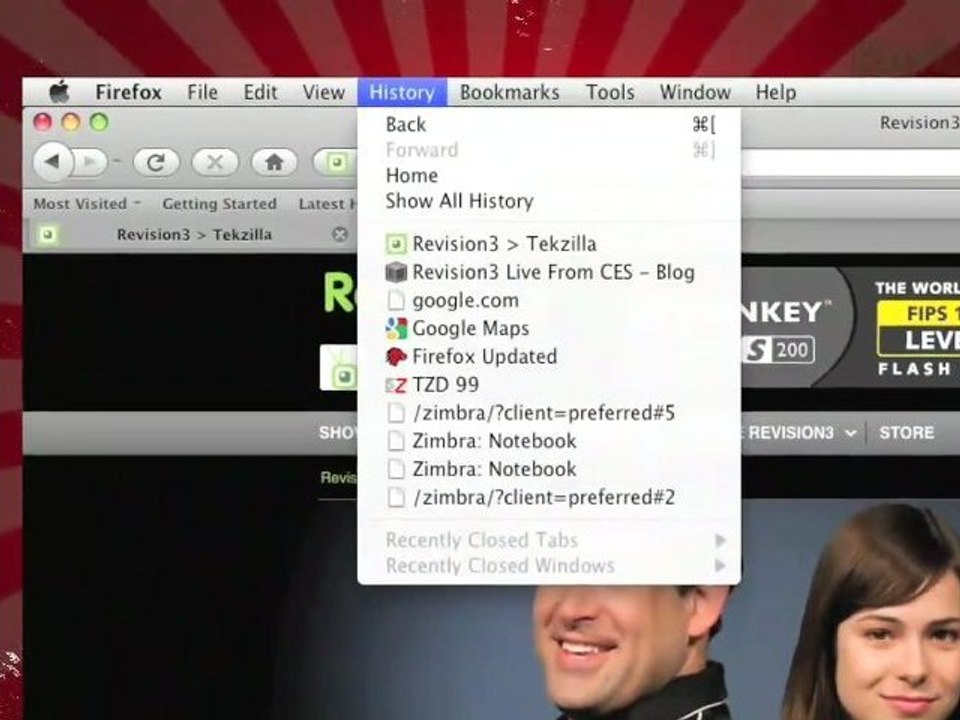Choose Back in the History menu
The image size is (960, 720).
point(549,125)
